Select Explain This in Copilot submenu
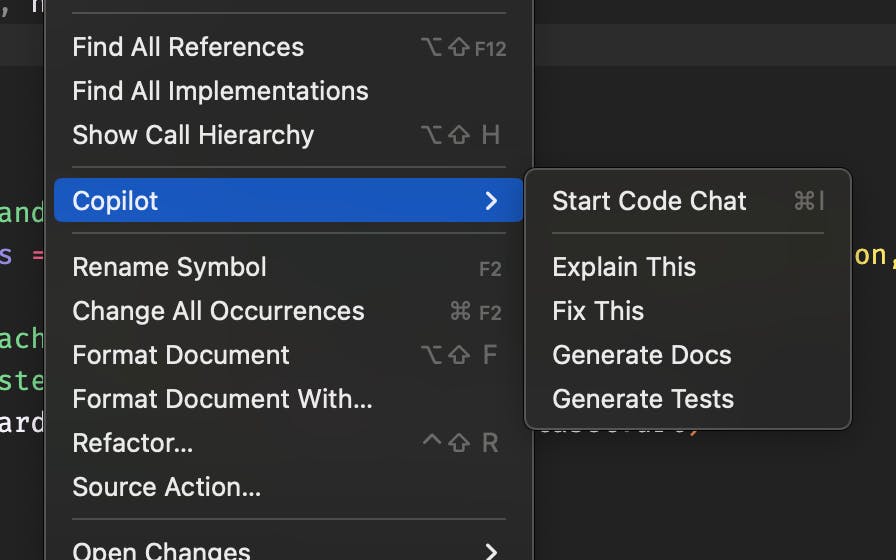Viewport: 896px width, 560px height. 688,267
